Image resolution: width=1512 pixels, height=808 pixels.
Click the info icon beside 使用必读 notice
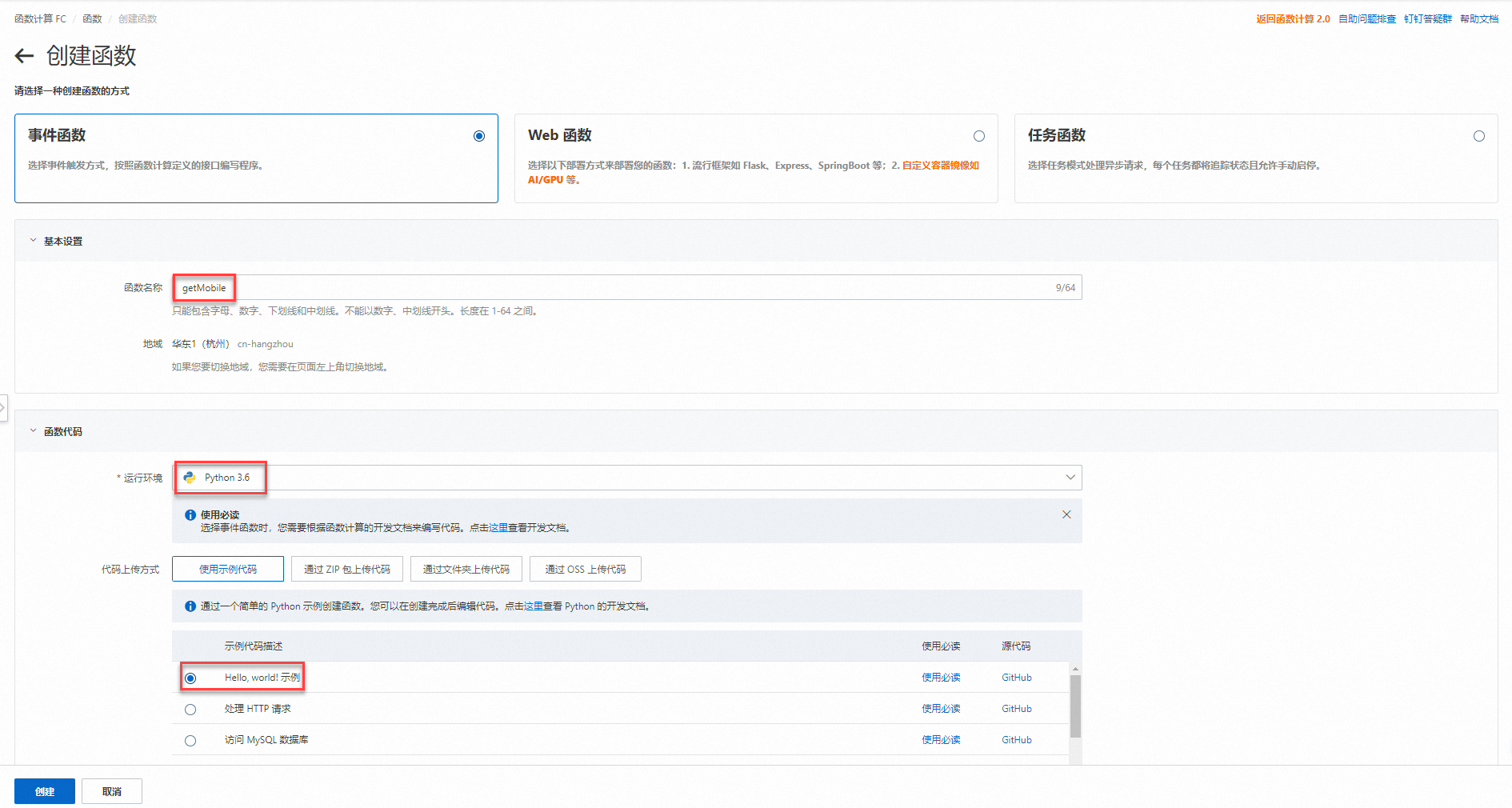(x=190, y=515)
